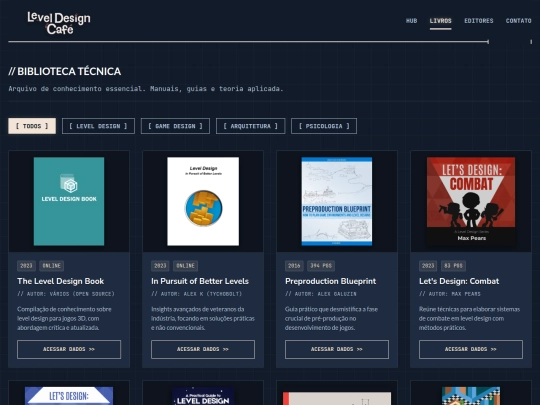Click author line AUTOR: MAX PEARS
Image resolution: width=540 pixels, height=405 pixels.
coord(450,294)
